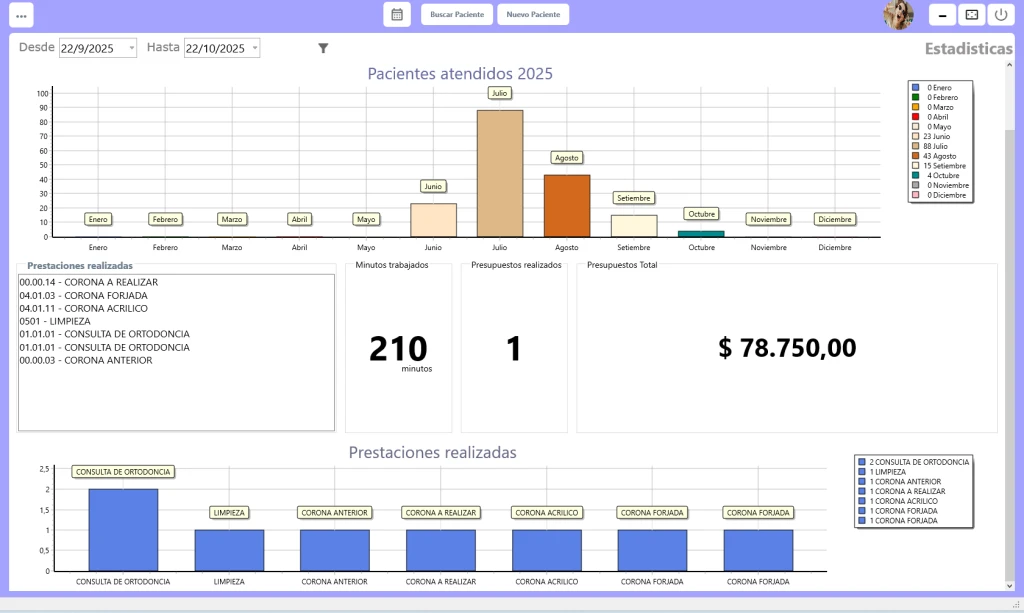The image size is (1024, 613).
Task: Click the Desde date input field
Action: click(90, 48)
